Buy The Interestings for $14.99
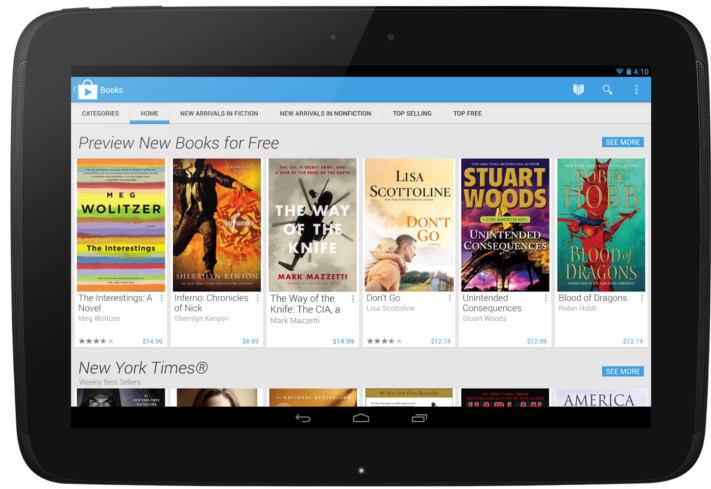 point(152,341)
